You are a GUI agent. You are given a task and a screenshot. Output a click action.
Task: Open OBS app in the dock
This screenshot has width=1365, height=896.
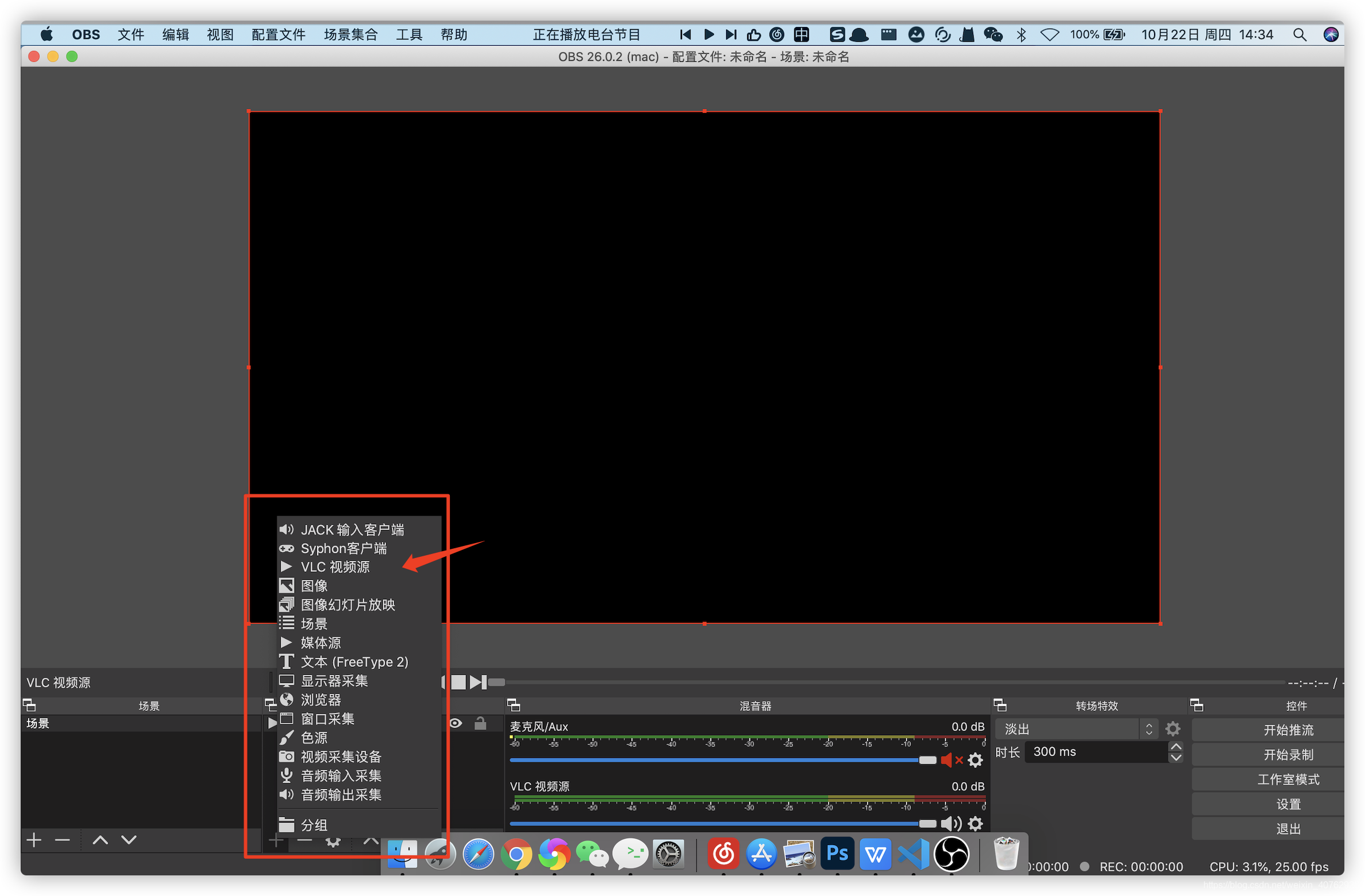point(951,854)
